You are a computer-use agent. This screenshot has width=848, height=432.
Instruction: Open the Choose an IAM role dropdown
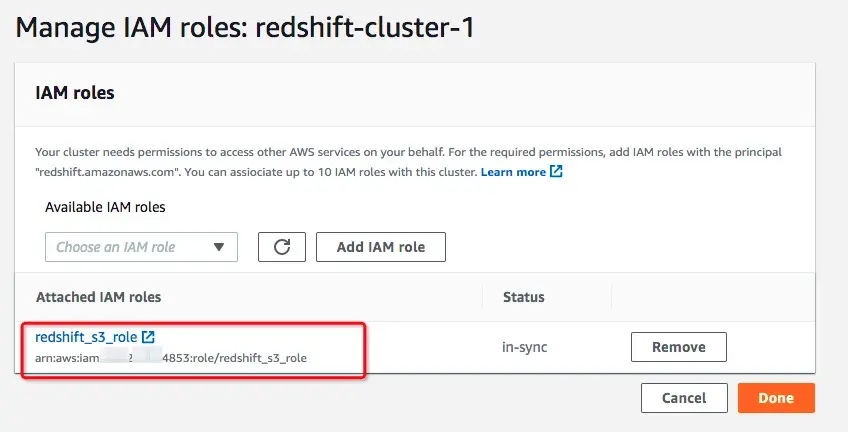[141, 247]
